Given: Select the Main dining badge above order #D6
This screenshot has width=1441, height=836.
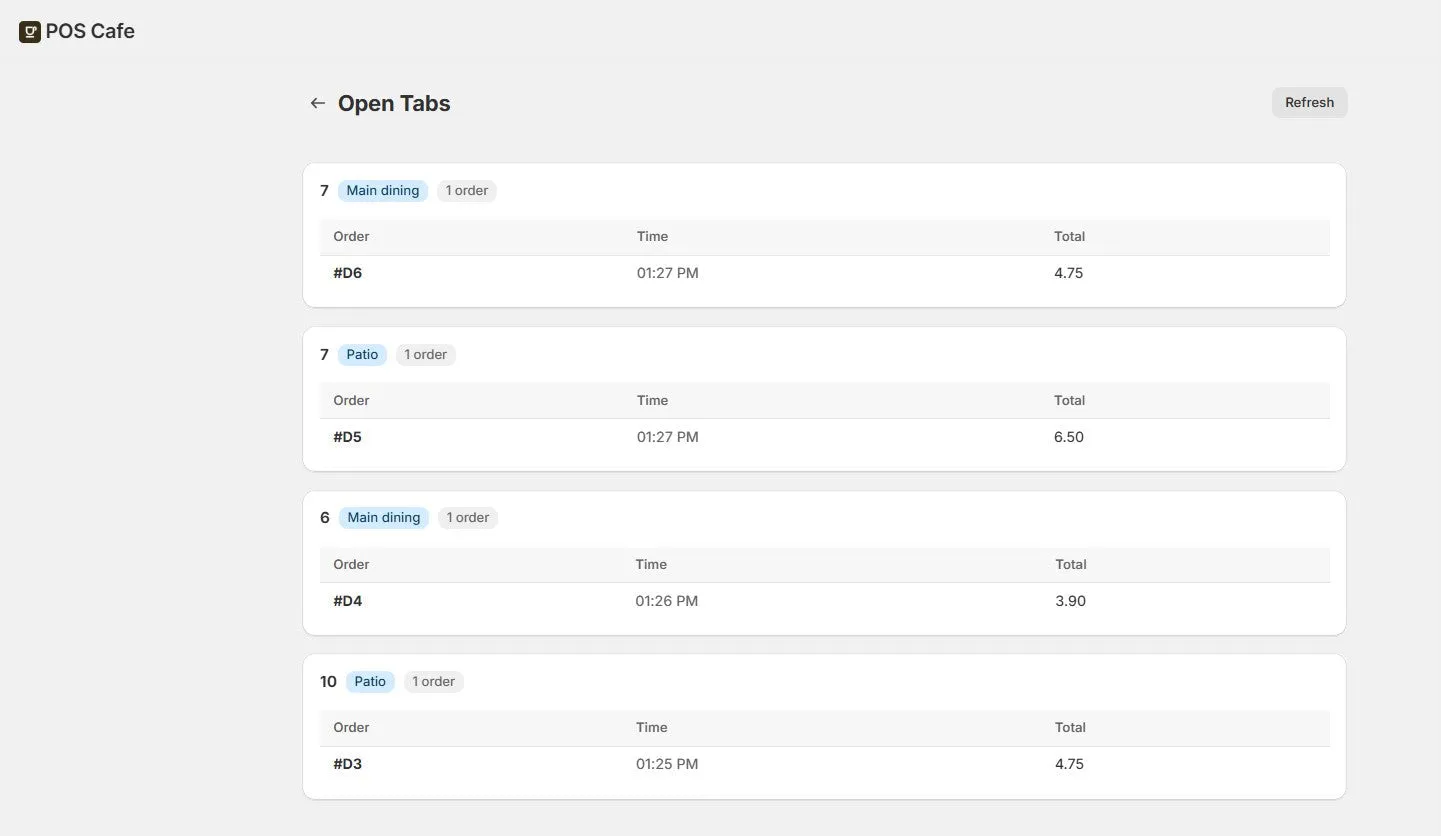Looking at the screenshot, I should [x=383, y=190].
